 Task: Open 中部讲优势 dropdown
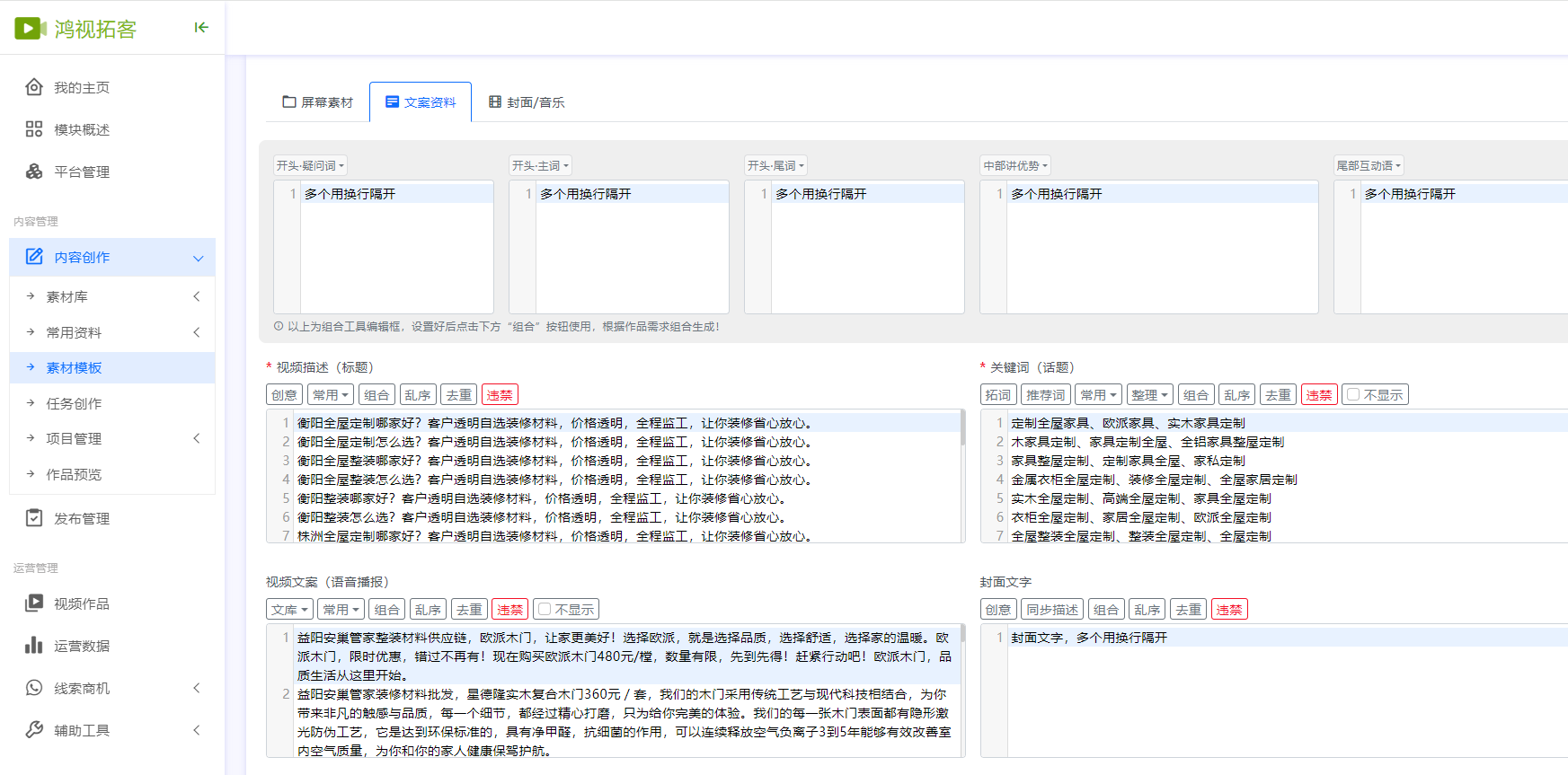pyautogui.click(x=1015, y=166)
